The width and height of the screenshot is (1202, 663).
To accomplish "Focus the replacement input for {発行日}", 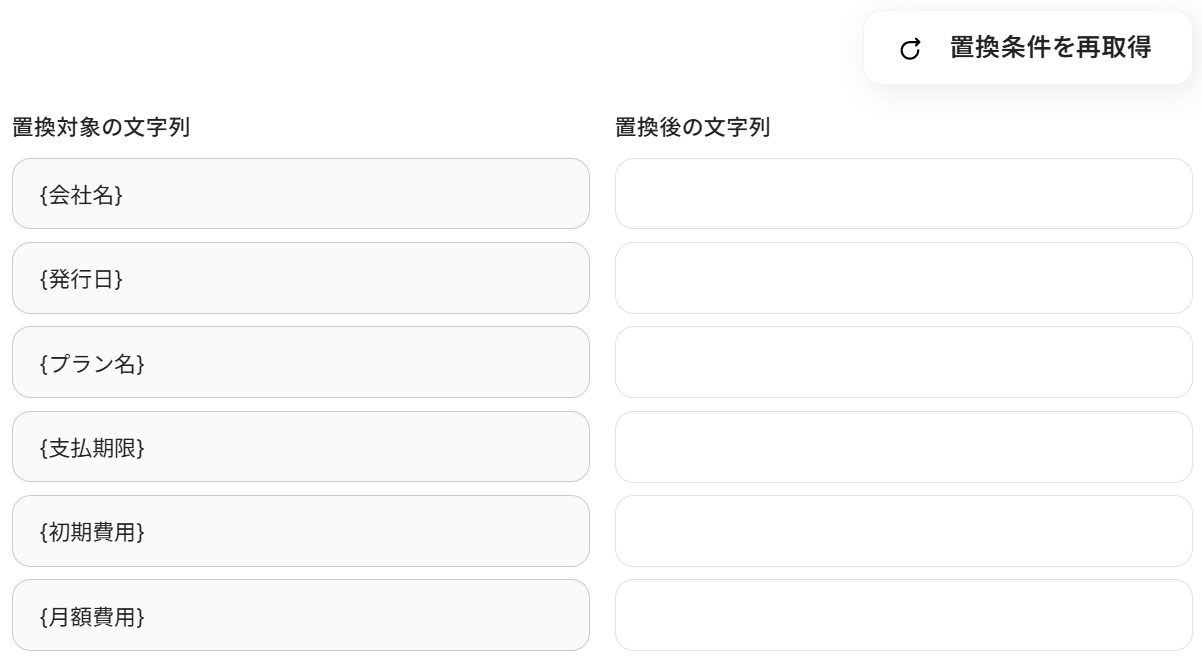I will tap(903, 278).
